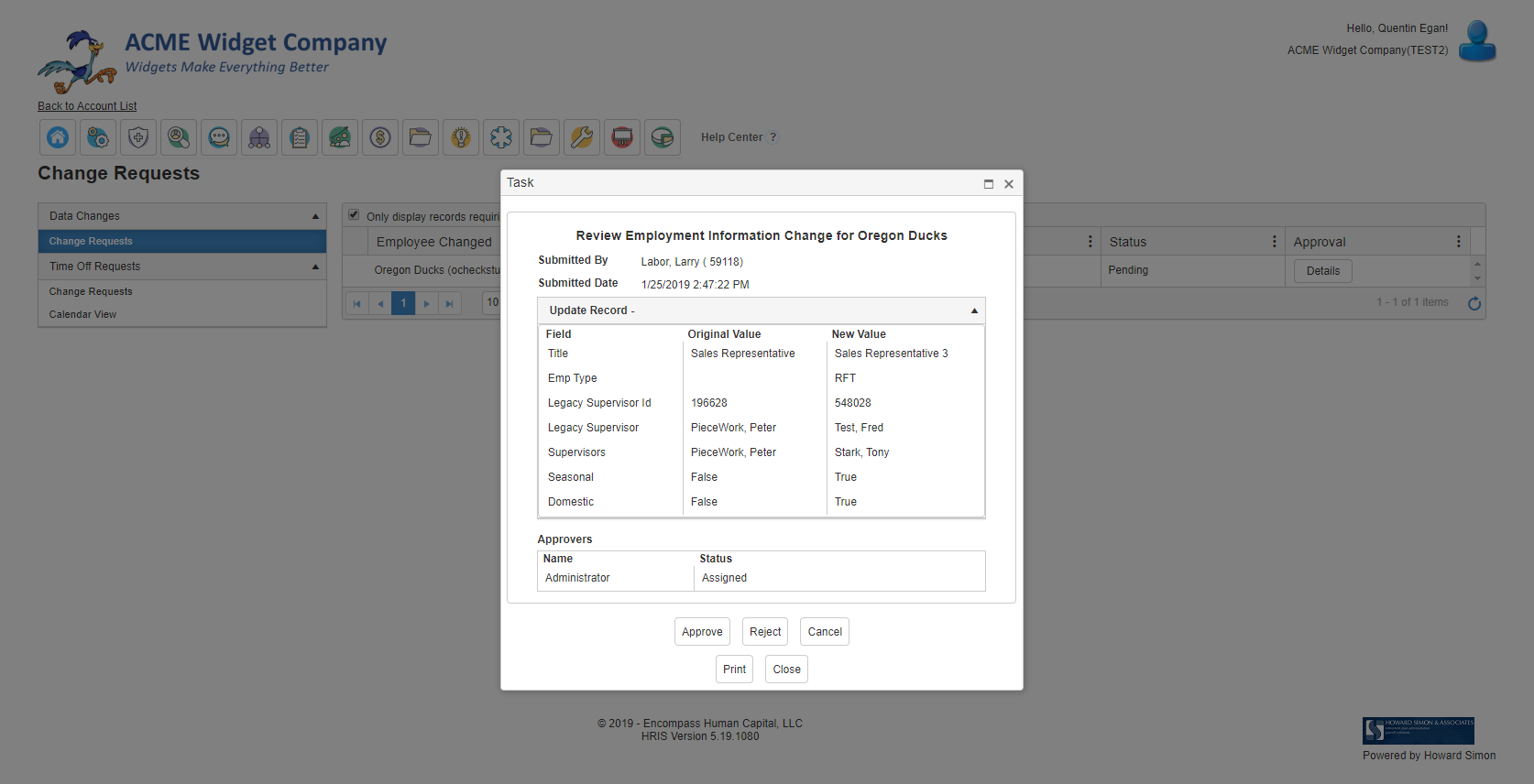The image size is (1534, 784).
Task: Open the org chart hierarchy icon
Action: [259, 137]
